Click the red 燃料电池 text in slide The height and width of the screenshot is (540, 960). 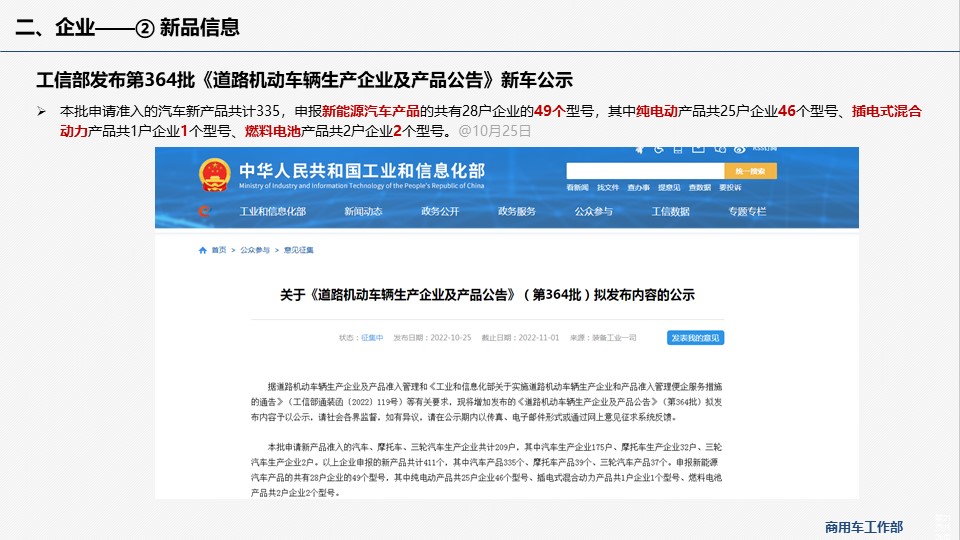(x=273, y=131)
